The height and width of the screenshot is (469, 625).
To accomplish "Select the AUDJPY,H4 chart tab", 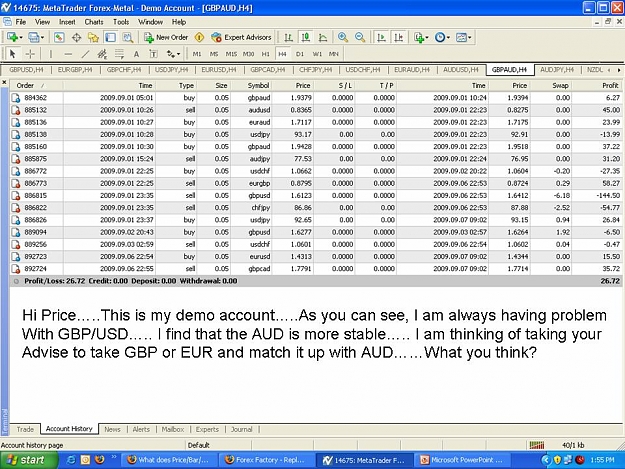I will tap(557, 70).
